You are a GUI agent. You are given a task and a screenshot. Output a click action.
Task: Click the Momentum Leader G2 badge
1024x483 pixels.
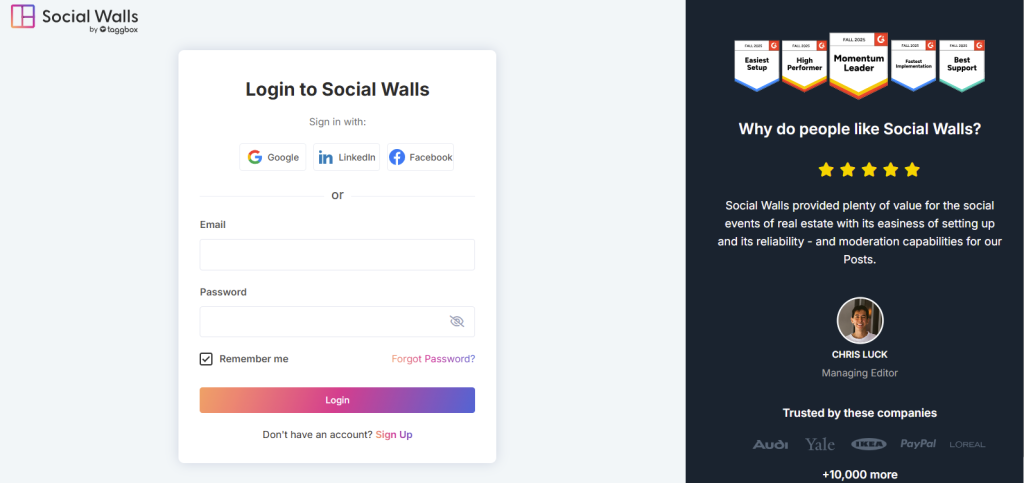pyautogui.click(x=859, y=66)
